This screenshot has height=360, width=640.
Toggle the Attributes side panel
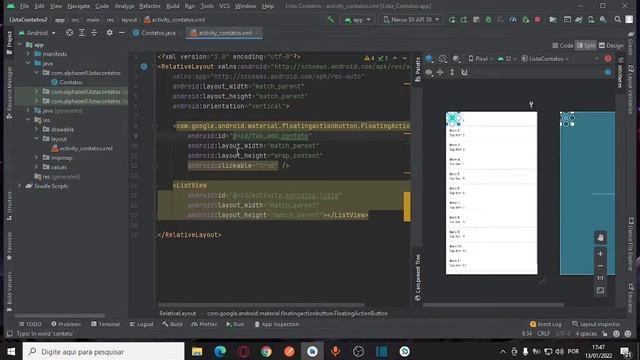click(620, 72)
